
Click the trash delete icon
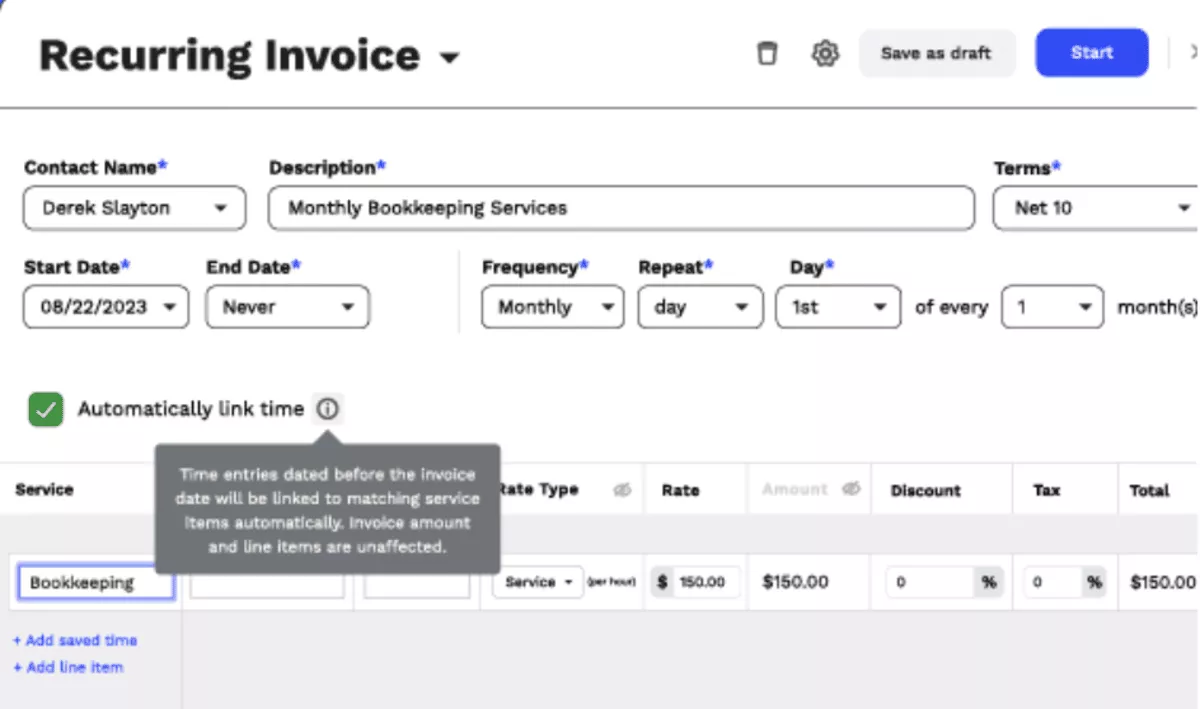(767, 53)
